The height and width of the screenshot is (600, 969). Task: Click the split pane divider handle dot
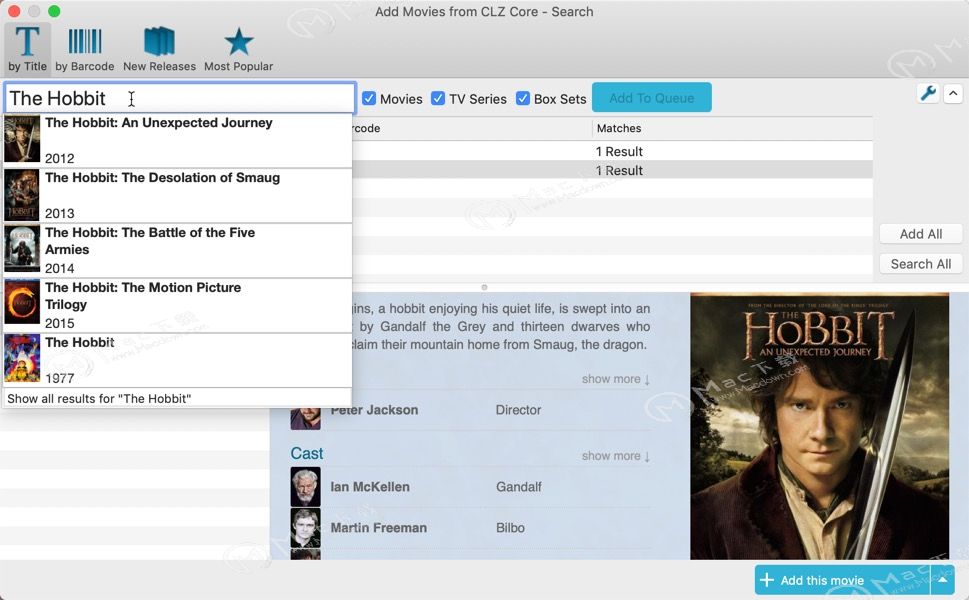click(x=484, y=287)
